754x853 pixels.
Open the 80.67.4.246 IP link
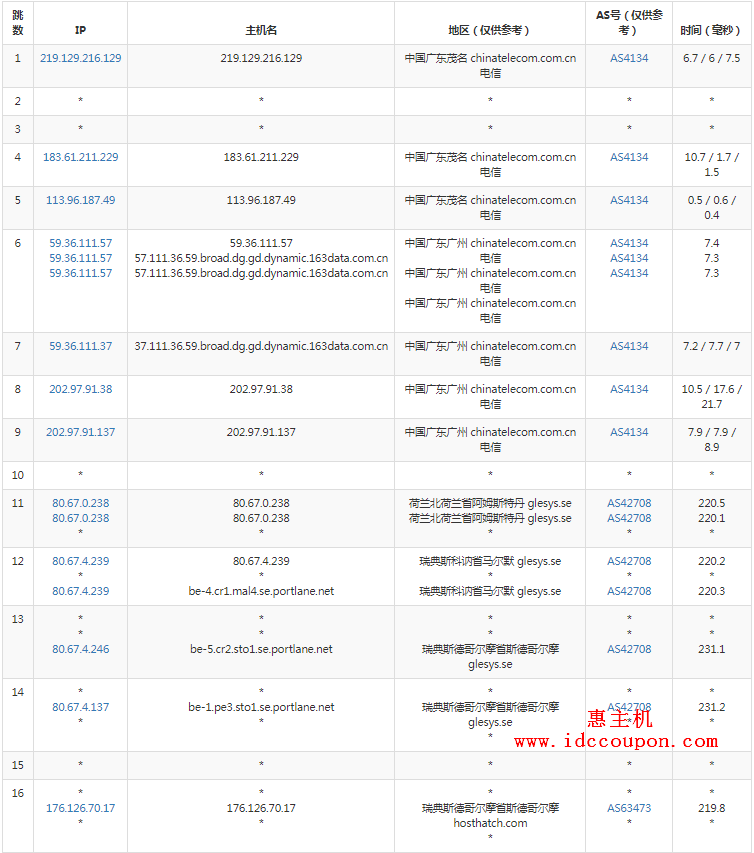(80, 649)
